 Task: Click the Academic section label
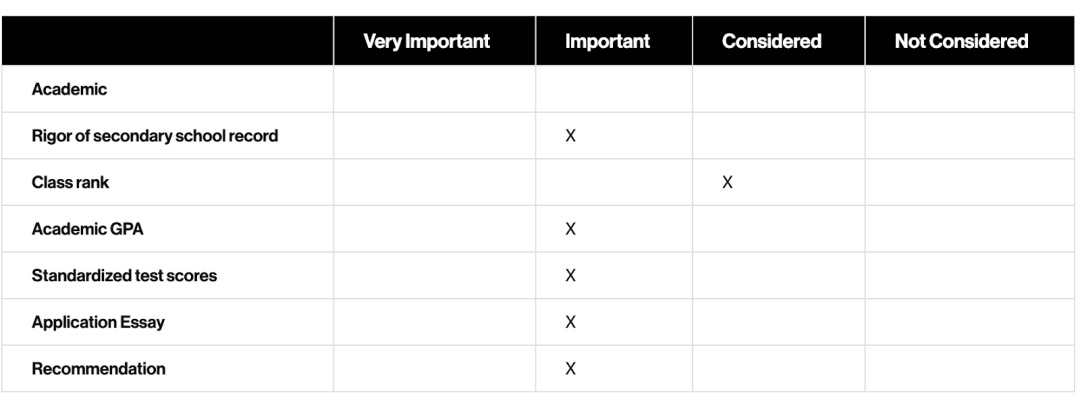point(69,90)
